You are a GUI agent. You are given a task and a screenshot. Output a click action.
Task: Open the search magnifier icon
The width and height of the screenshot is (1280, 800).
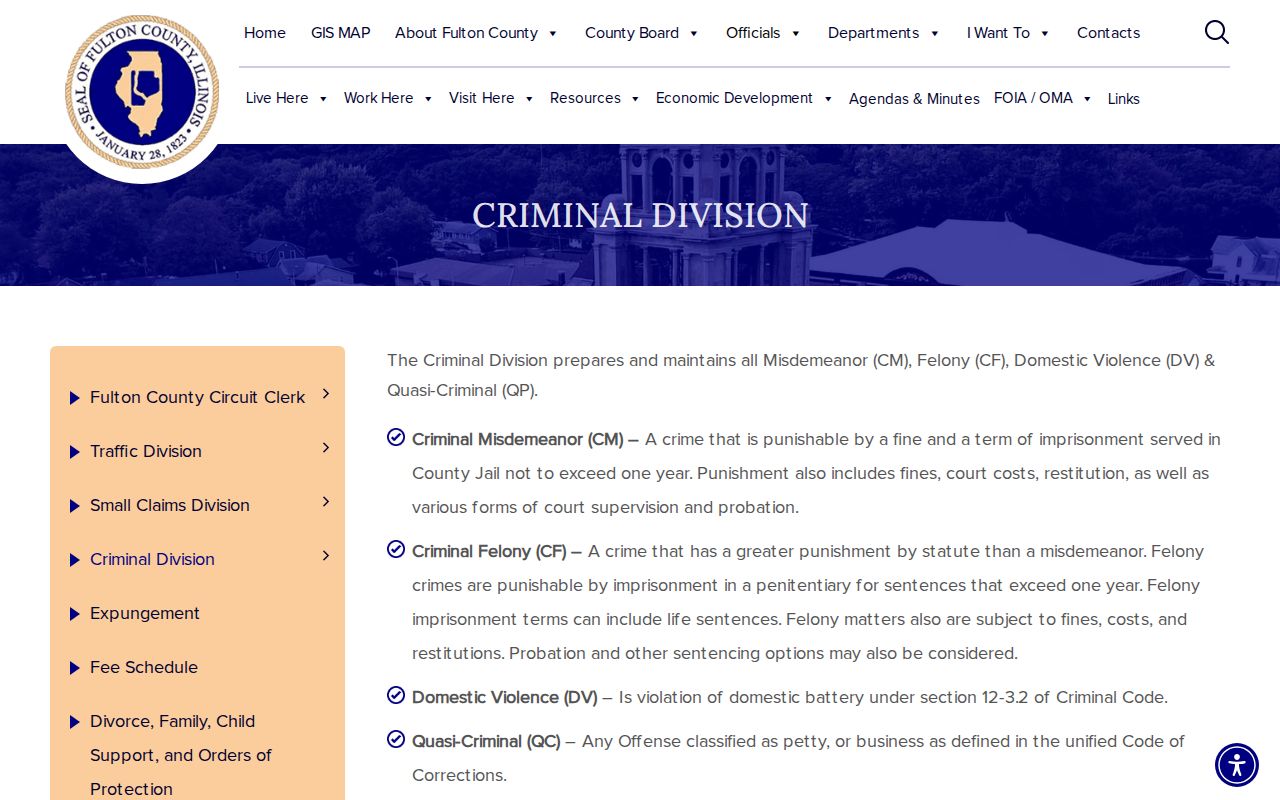pos(1216,32)
